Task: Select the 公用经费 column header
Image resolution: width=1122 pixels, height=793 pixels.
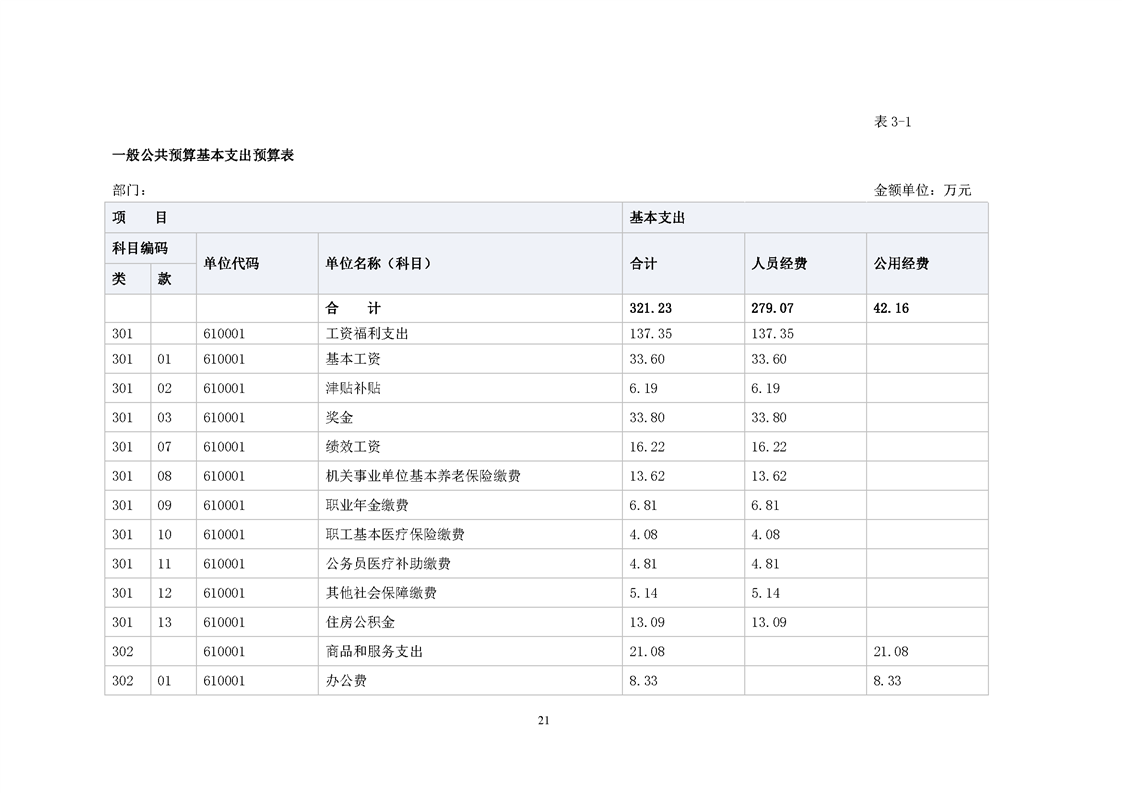Action: 927,263
